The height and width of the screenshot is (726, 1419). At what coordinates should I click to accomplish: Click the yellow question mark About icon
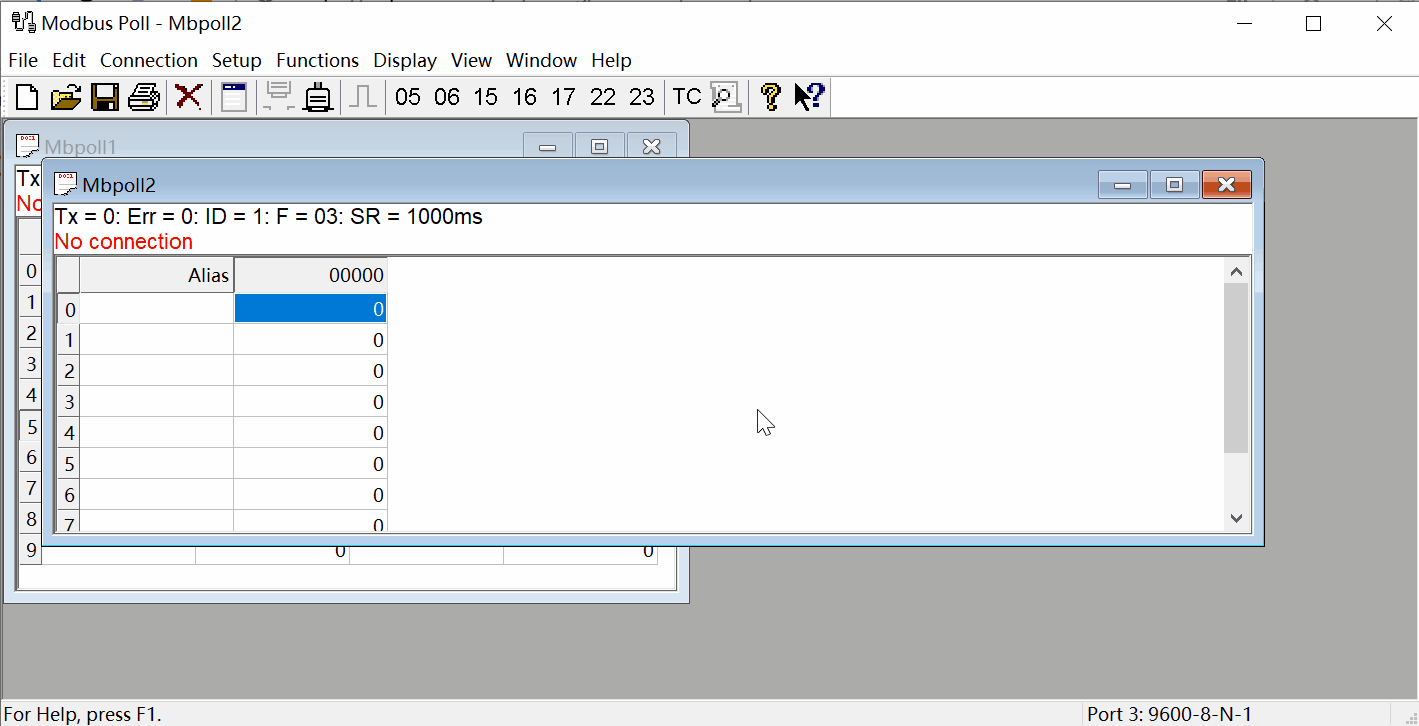tap(770, 97)
